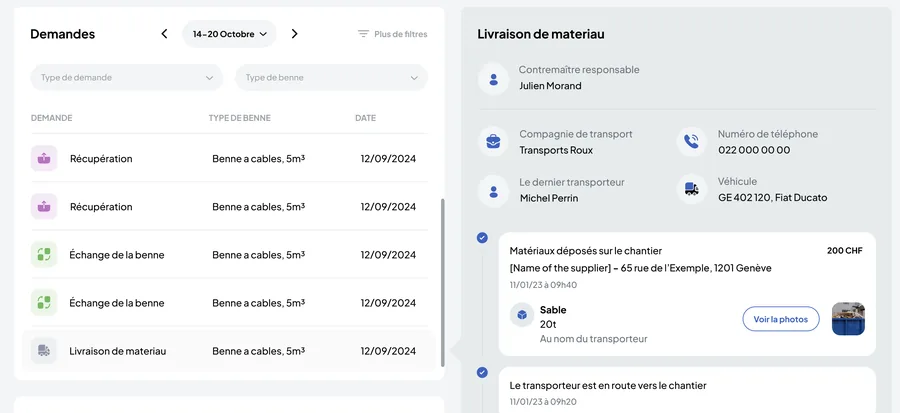Sort by the TYPE DE BENNE column header
Image resolution: width=900 pixels, height=413 pixels.
239,118
